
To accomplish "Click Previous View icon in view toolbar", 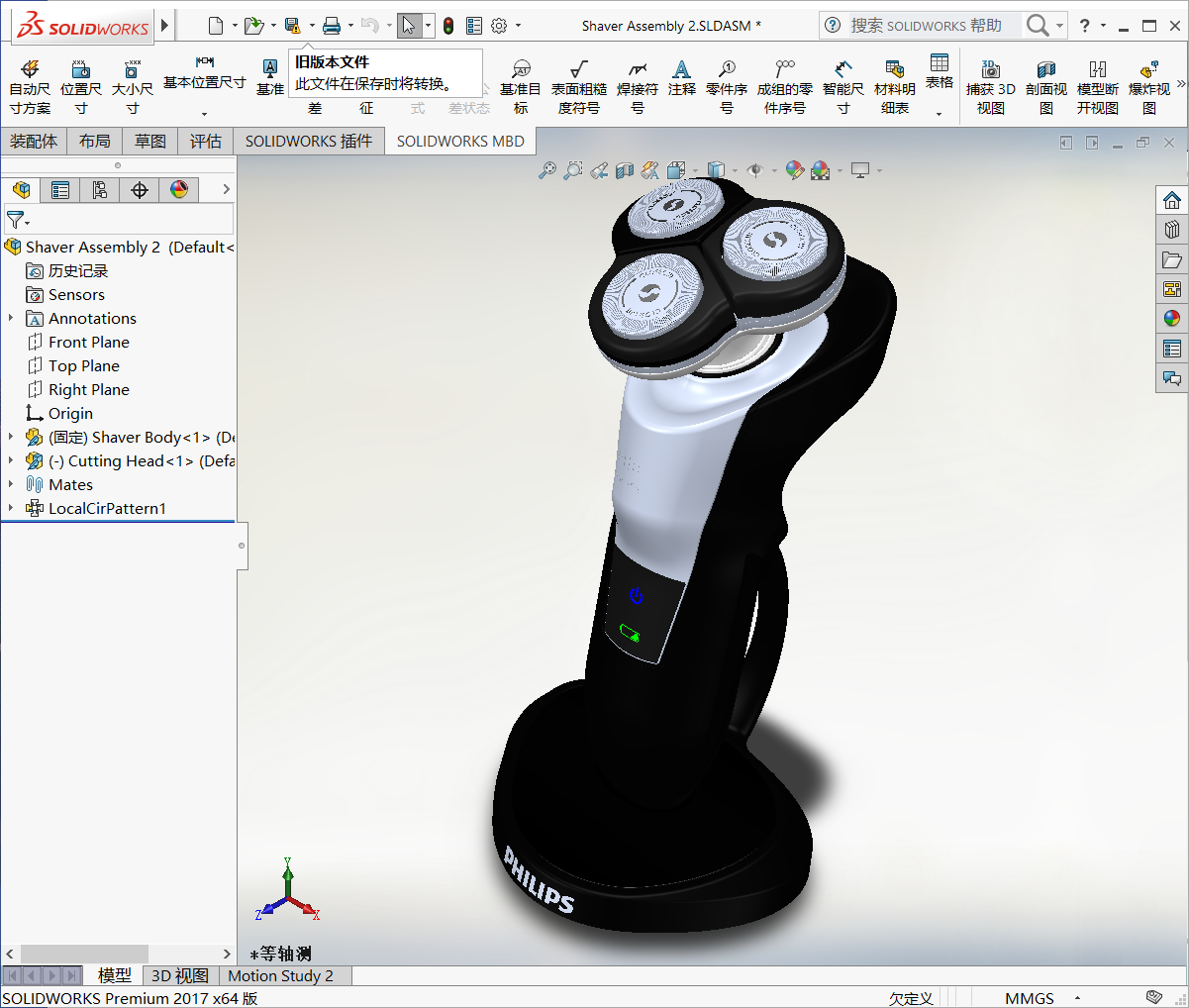I will pos(599,170).
